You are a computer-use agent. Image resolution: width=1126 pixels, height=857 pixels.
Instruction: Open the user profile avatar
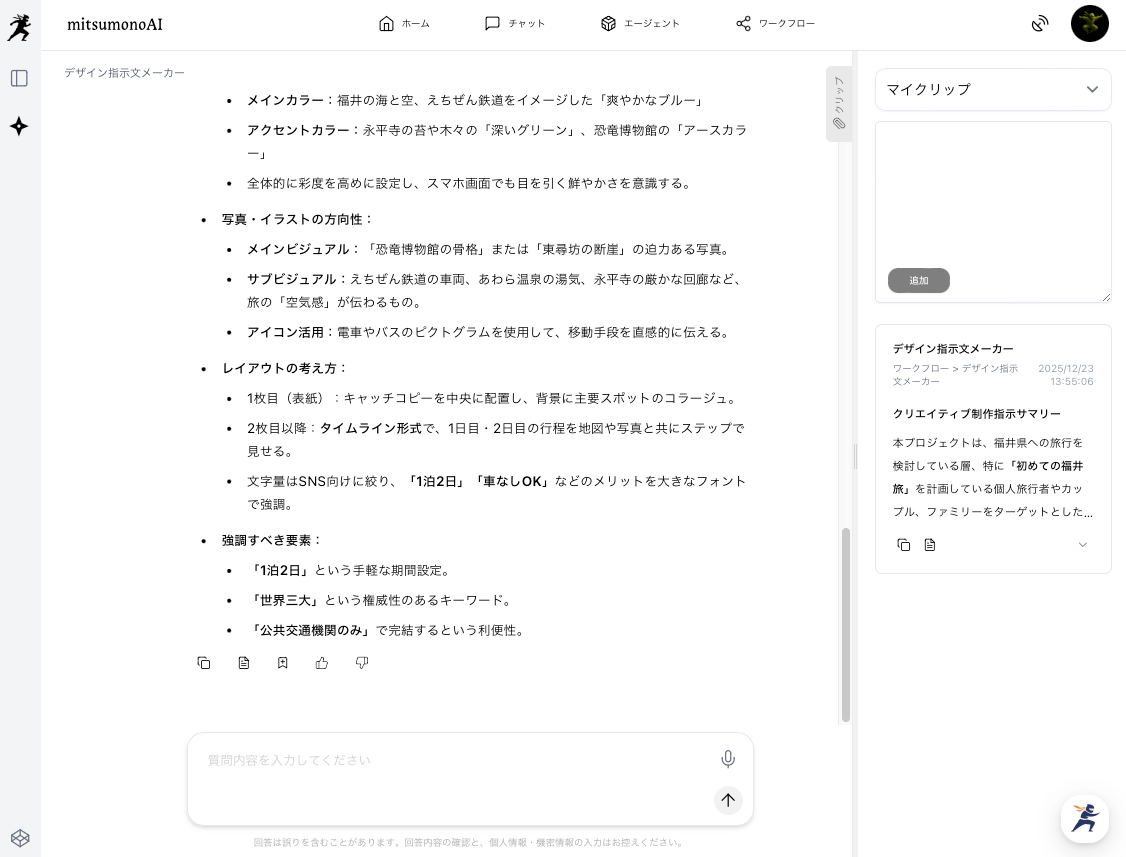click(1089, 24)
